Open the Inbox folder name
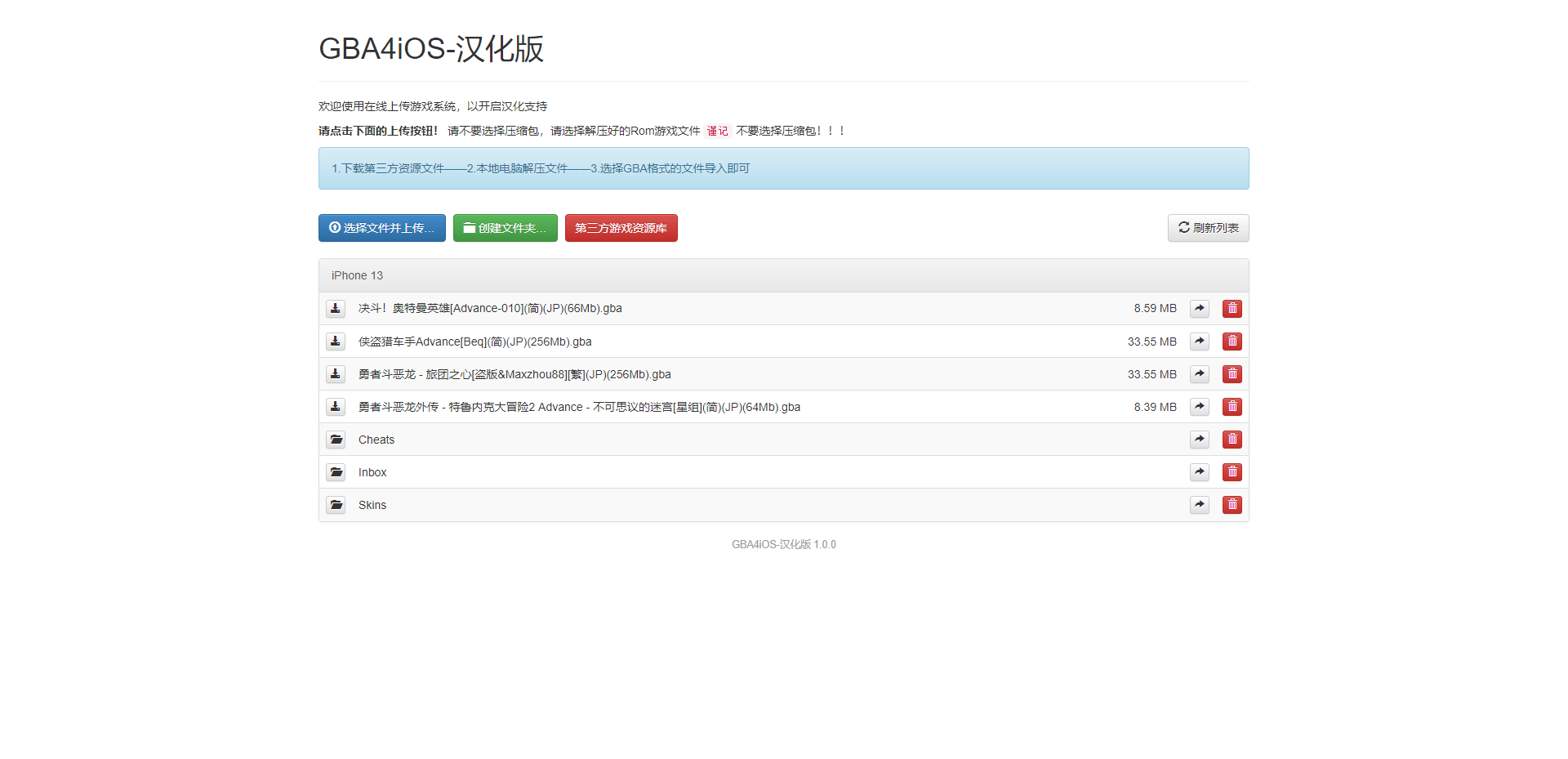 pos(372,472)
